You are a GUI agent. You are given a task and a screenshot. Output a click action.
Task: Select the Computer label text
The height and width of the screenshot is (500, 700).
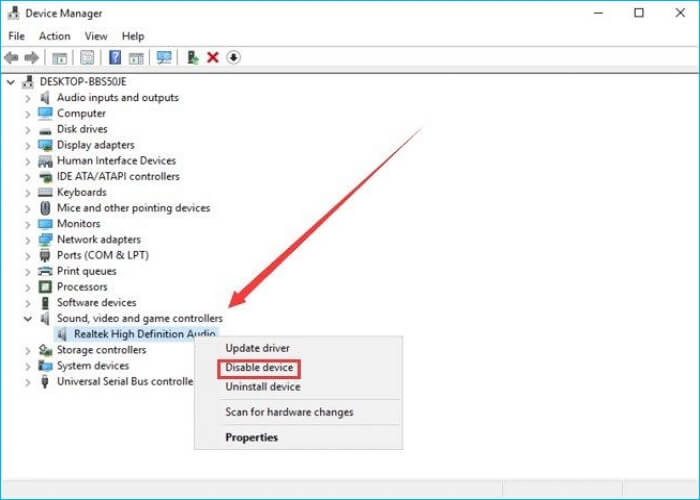(81, 113)
